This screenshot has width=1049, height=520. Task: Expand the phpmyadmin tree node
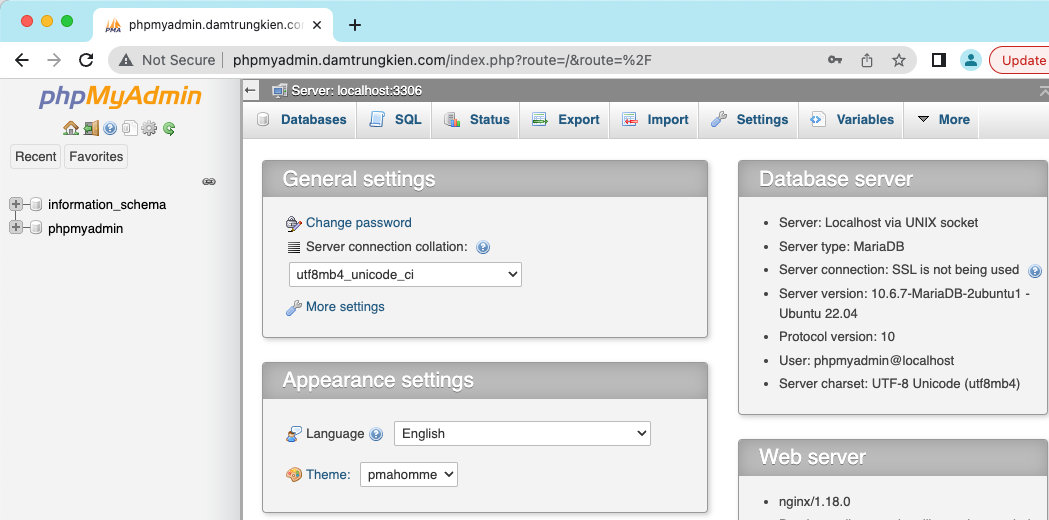point(16,228)
